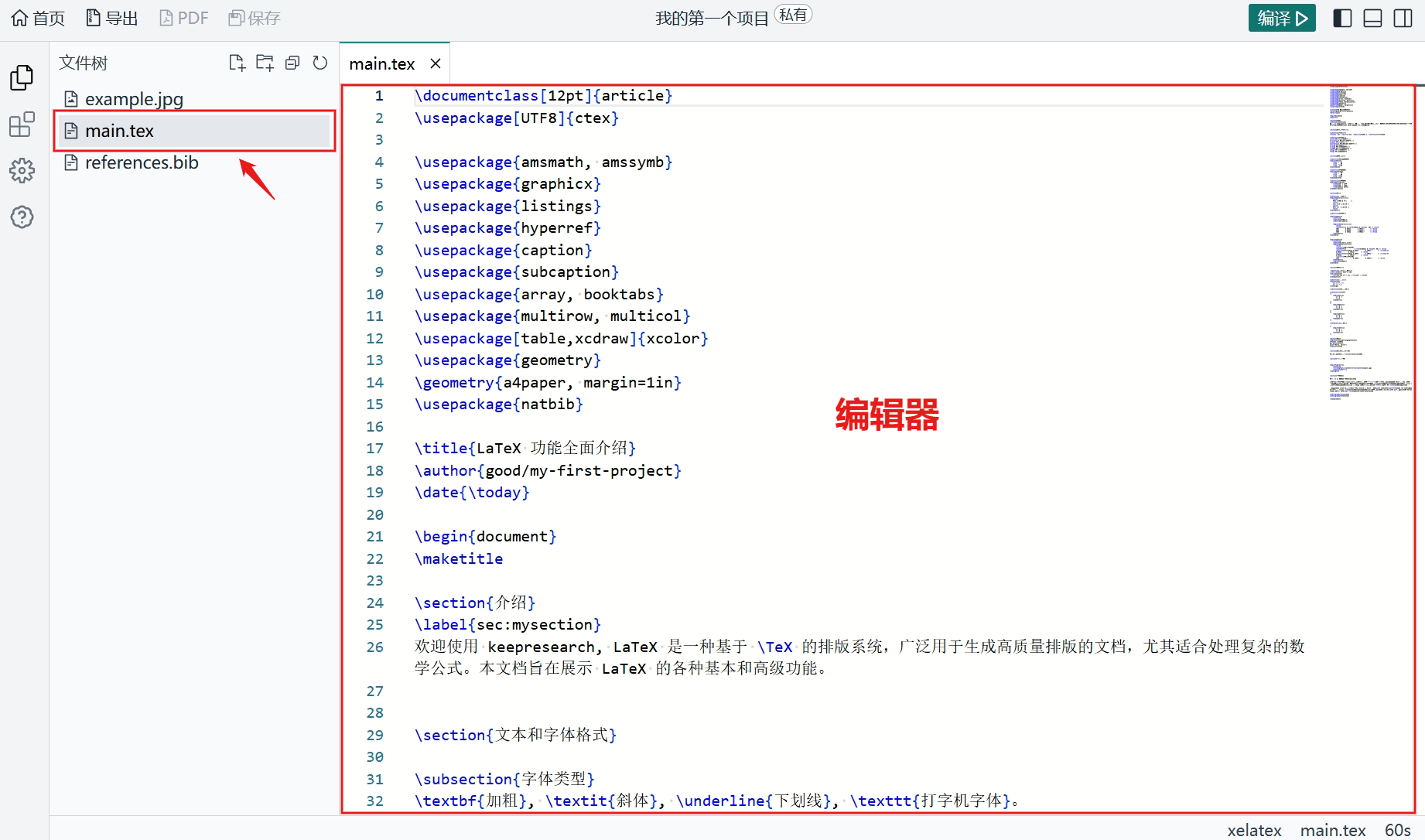
Task: Create a new file in the file tree
Action: click(237, 62)
